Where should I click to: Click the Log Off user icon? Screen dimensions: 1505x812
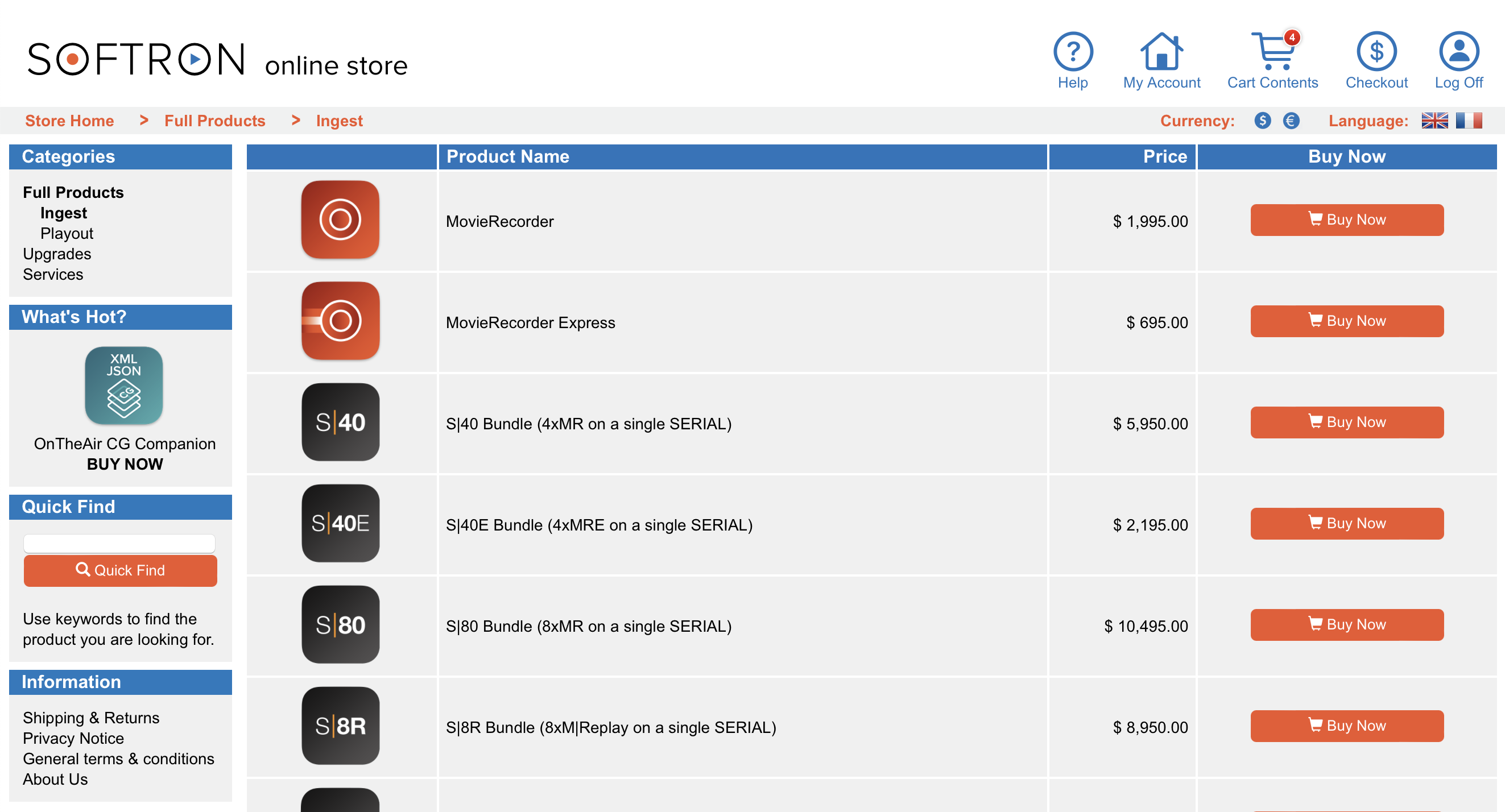pyautogui.click(x=1459, y=51)
